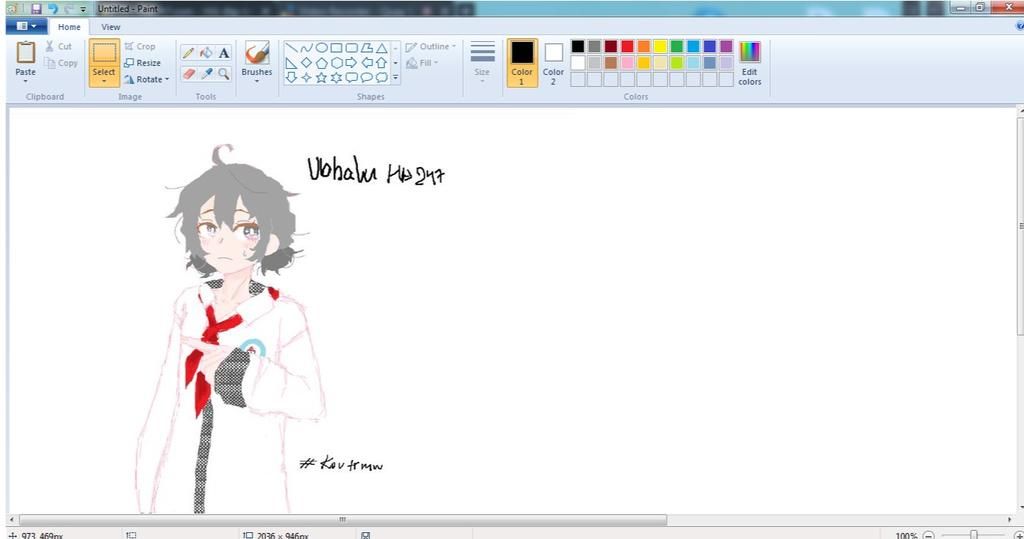Image resolution: width=1024 pixels, height=539 pixels.
Task: Click the Resize button
Action: click(142, 63)
